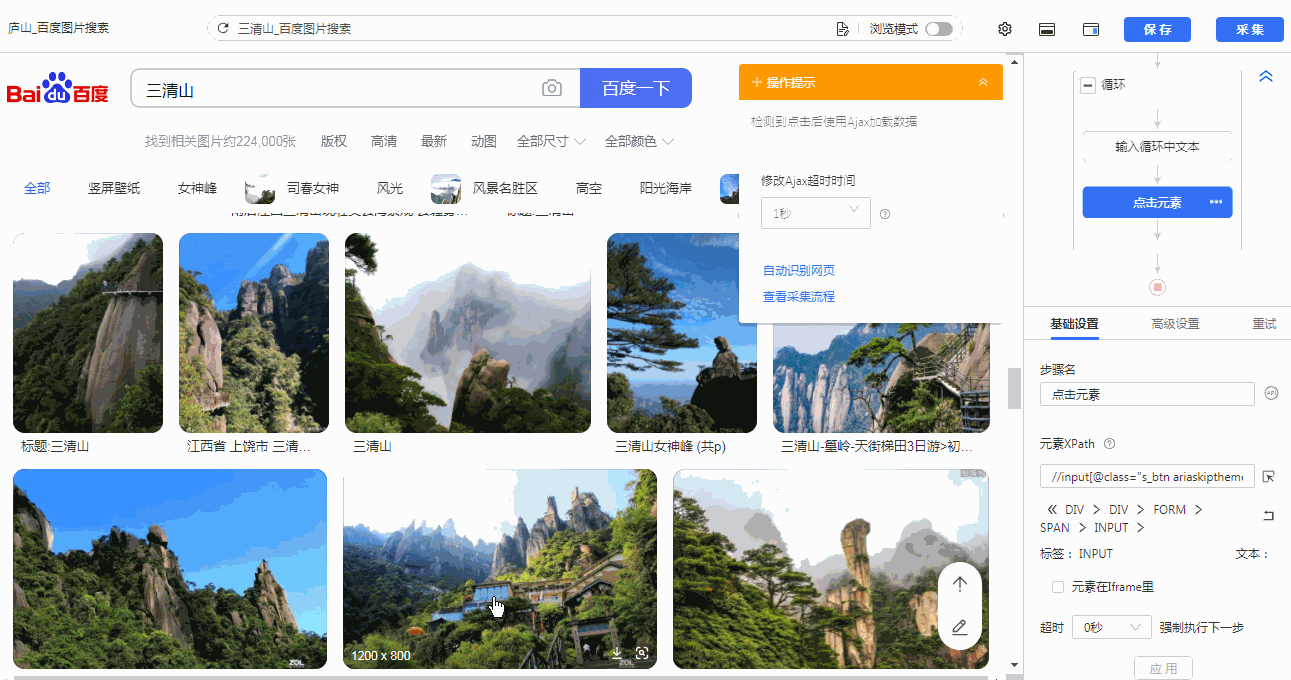This screenshot has width=1291, height=680.
Task: Open the 全部尺寸 filter dropdown
Action: pos(551,142)
